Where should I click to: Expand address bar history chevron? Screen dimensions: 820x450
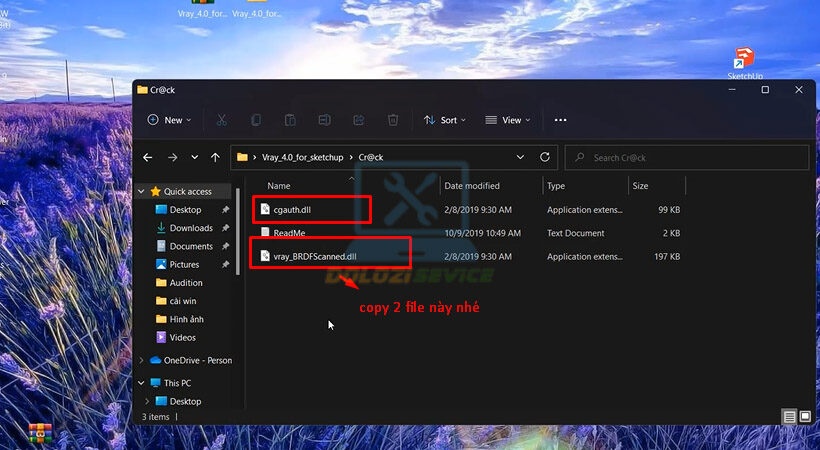pyautogui.click(x=520, y=157)
